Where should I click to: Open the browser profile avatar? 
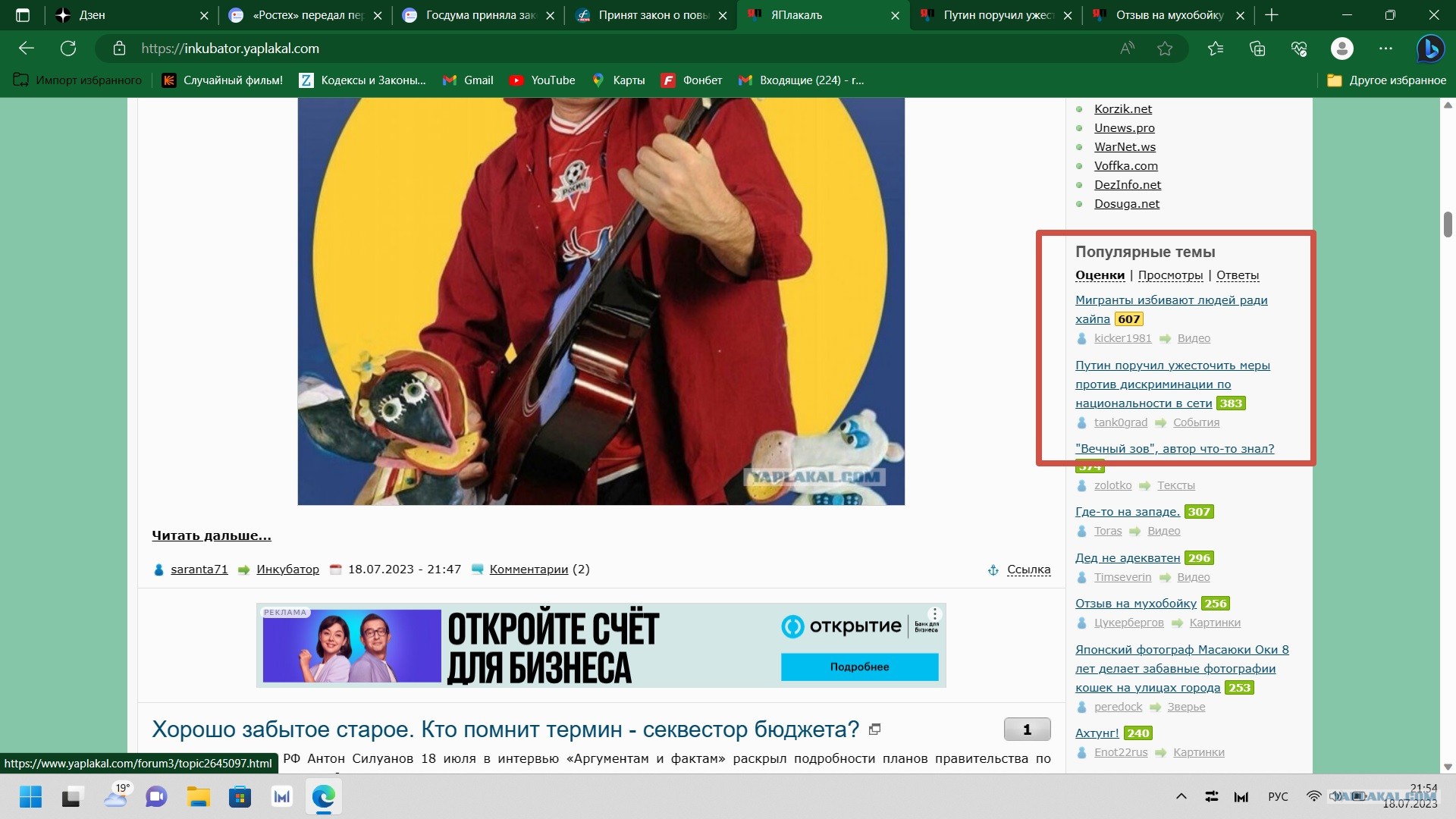[x=1342, y=49]
